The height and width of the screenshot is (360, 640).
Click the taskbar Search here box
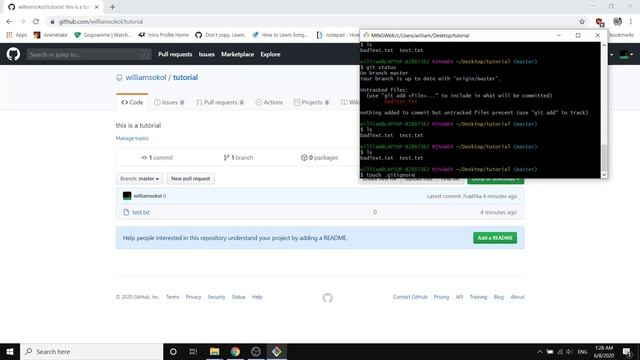pos(91,351)
